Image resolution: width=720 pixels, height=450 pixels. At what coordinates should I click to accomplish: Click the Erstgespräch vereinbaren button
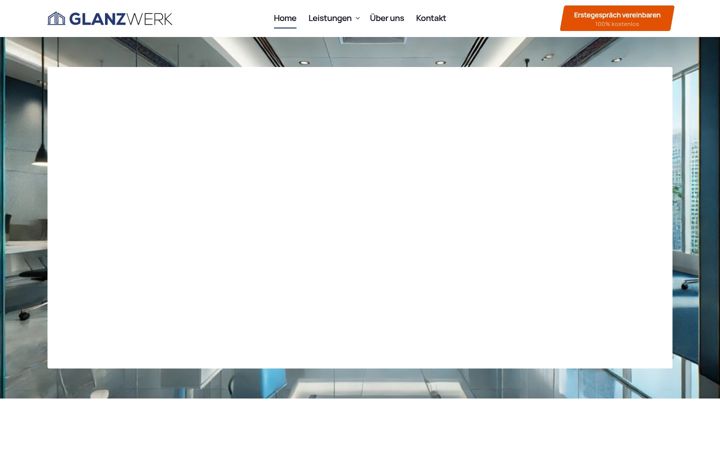(617, 18)
